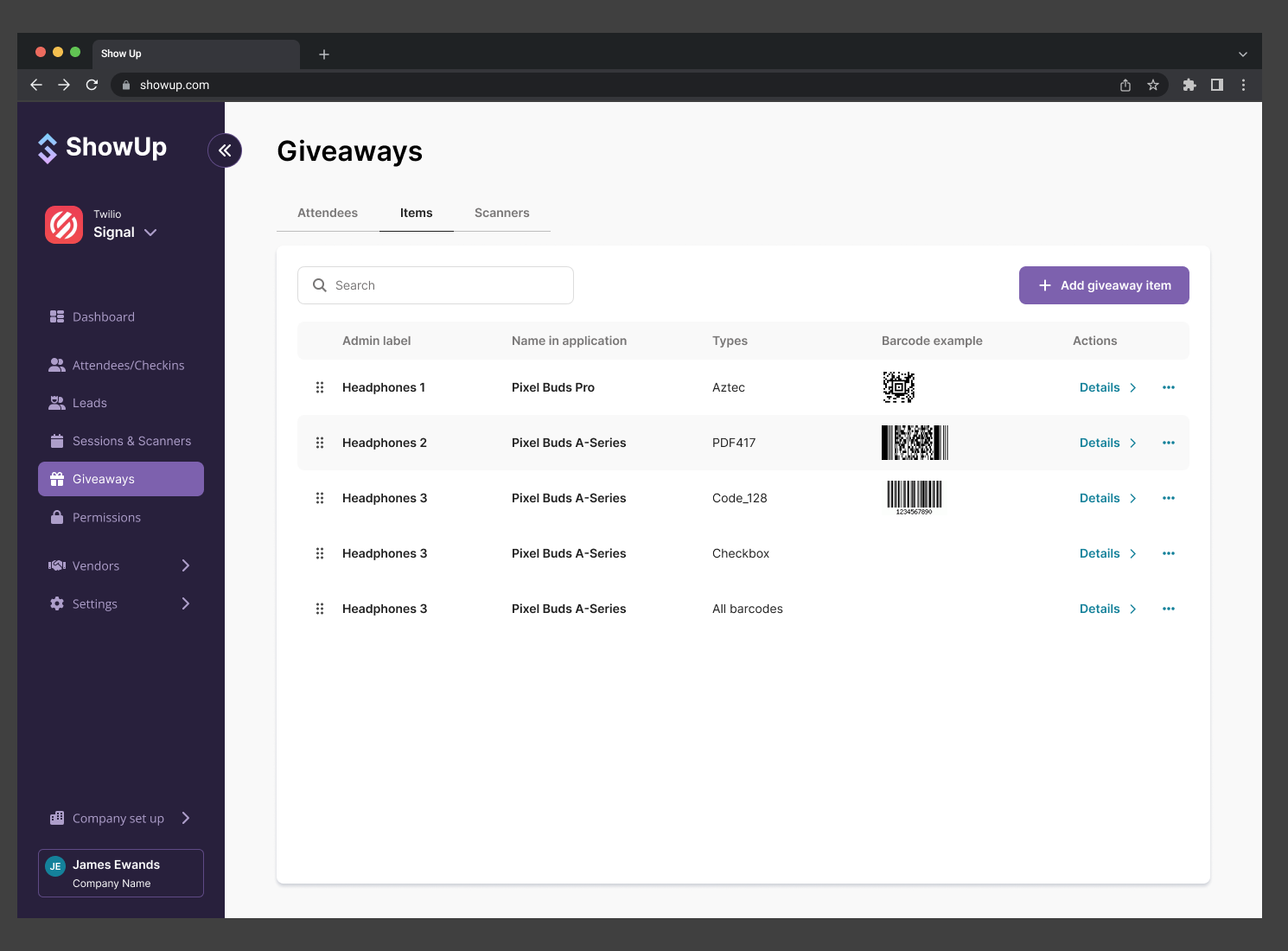1288x951 pixels.
Task: Go back in browser history
Action: (x=36, y=85)
